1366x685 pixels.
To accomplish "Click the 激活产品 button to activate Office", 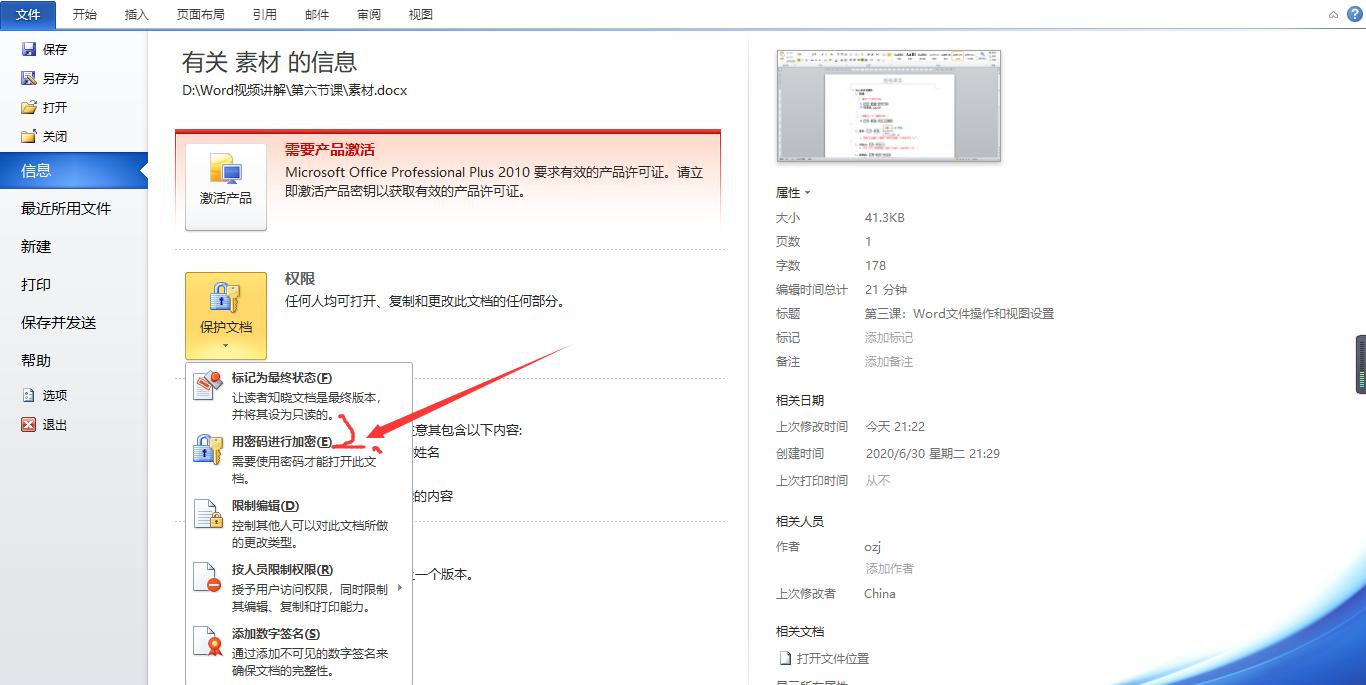I will pyautogui.click(x=225, y=186).
